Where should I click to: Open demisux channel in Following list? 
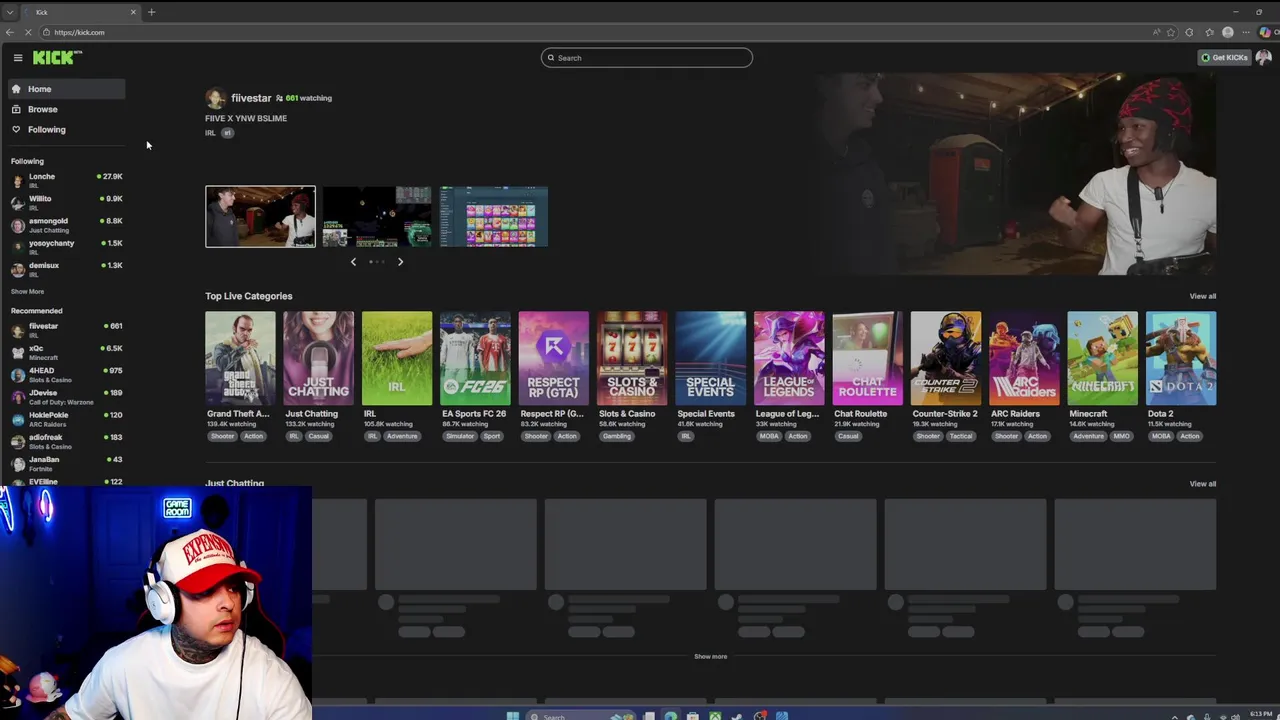[x=66, y=269]
